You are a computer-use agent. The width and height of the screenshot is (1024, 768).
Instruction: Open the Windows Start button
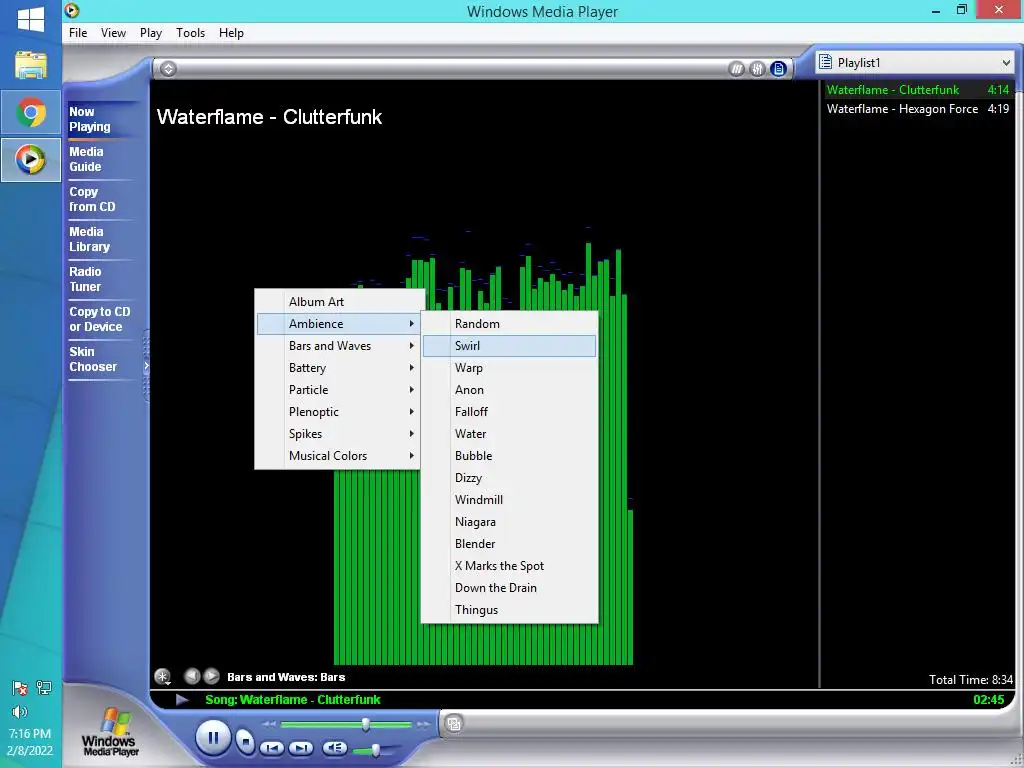click(31, 20)
